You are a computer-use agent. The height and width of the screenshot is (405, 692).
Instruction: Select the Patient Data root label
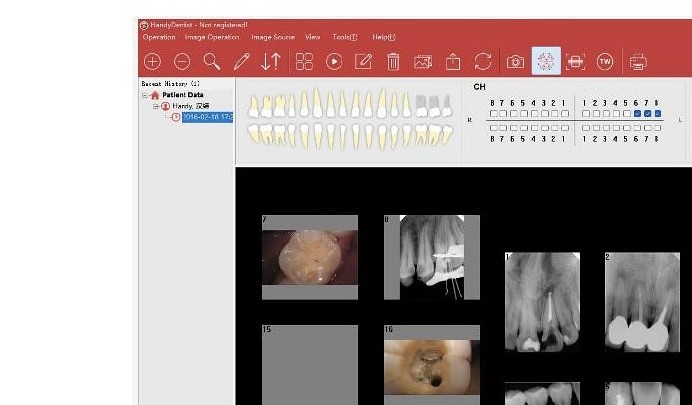(183, 95)
